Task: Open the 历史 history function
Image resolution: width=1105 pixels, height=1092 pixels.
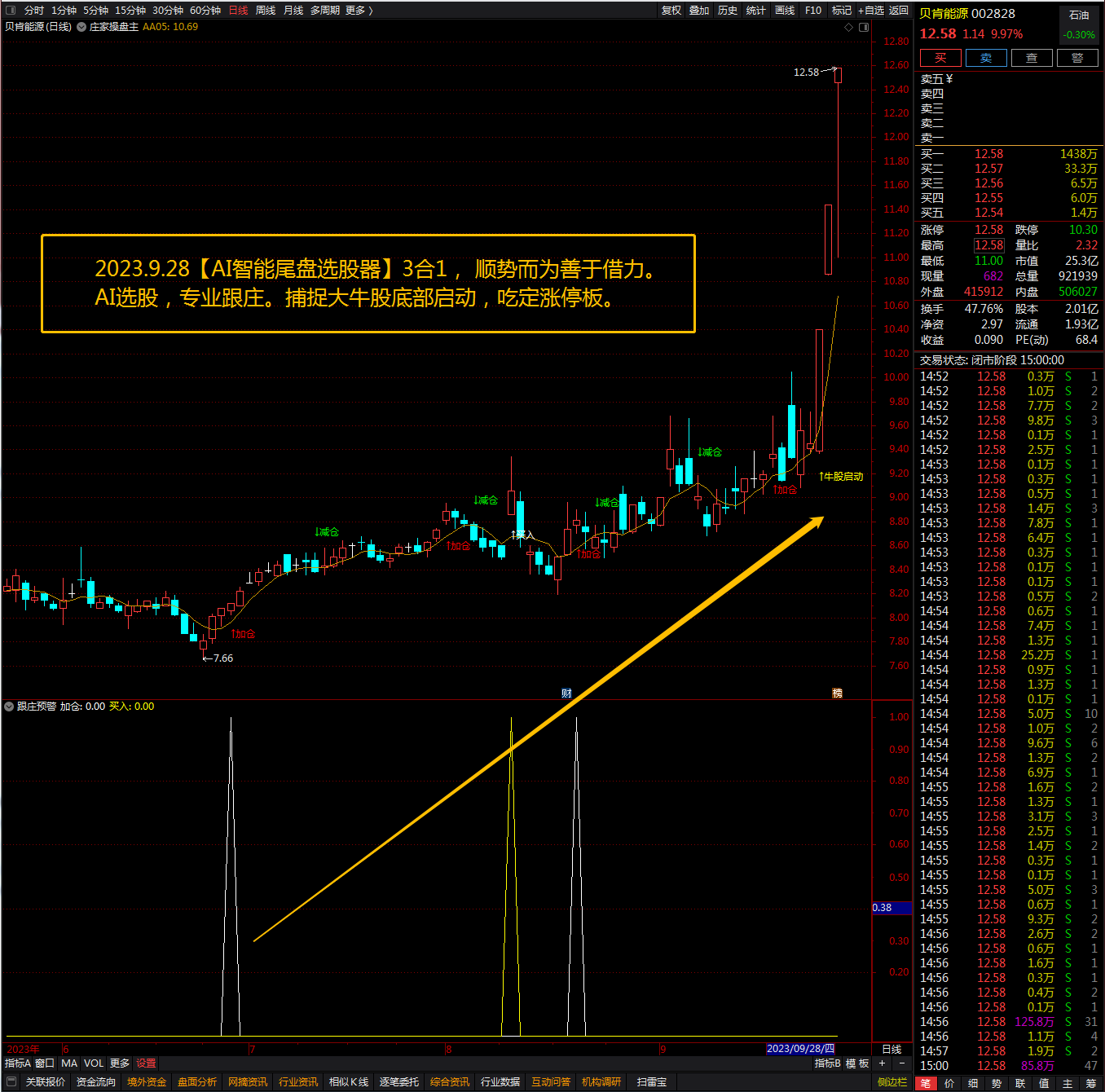Action: pyautogui.click(x=728, y=11)
